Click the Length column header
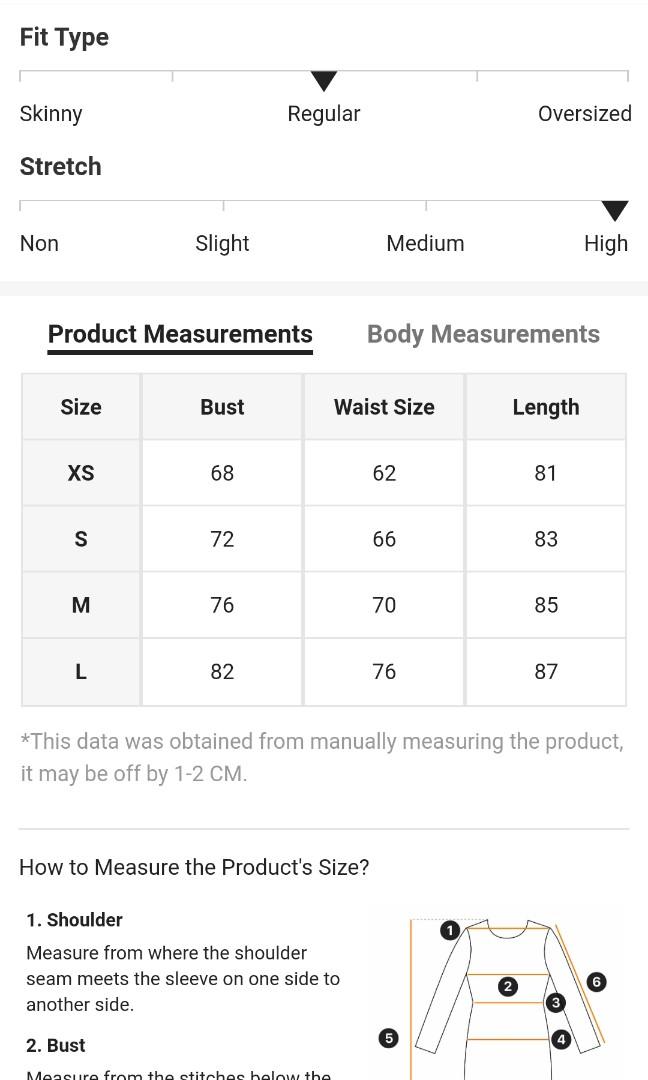This screenshot has height=1080, width=648. [x=546, y=407]
